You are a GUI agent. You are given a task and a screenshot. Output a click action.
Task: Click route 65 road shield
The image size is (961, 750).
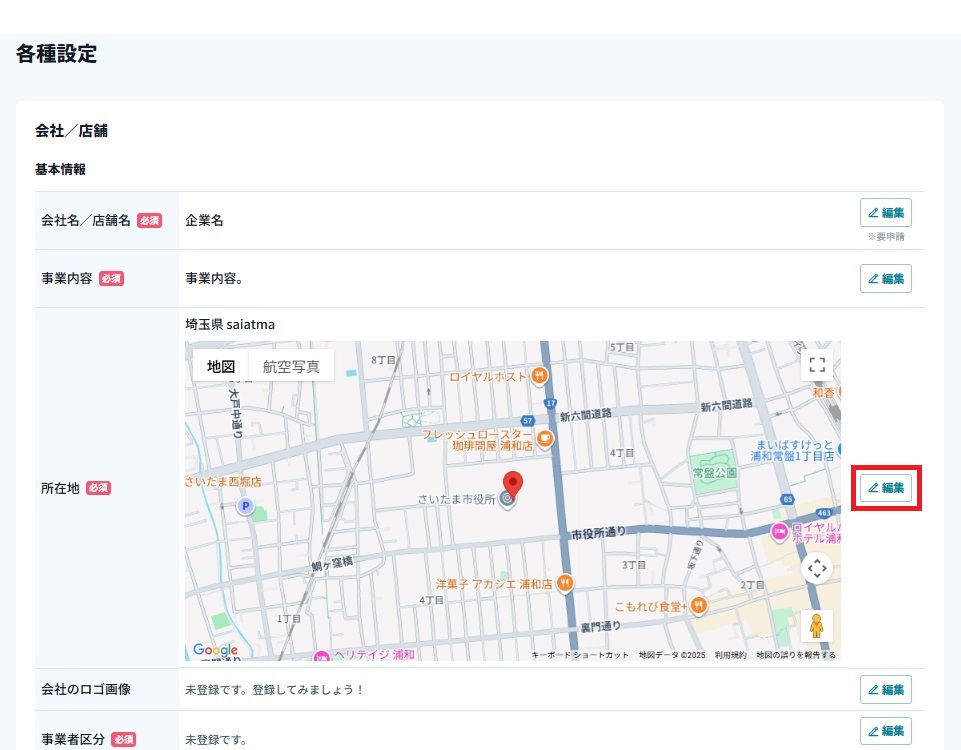[788, 499]
